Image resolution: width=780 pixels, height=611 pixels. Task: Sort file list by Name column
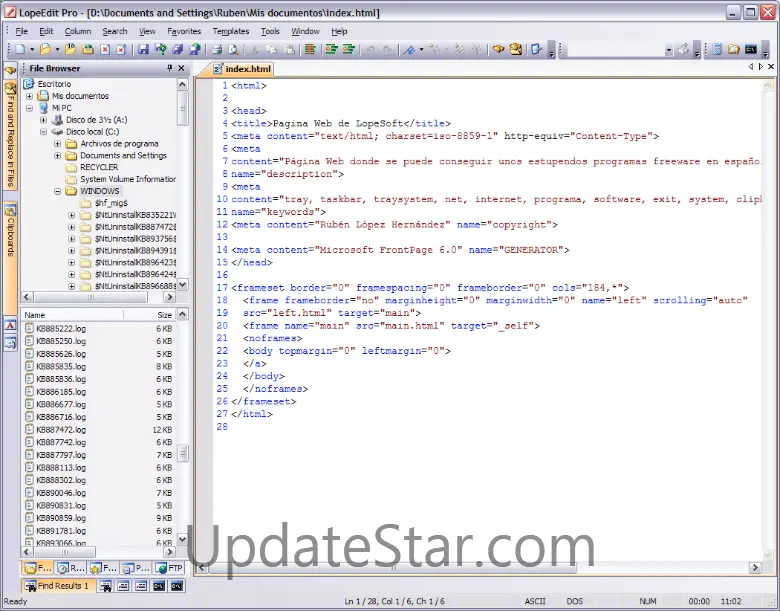(72, 315)
